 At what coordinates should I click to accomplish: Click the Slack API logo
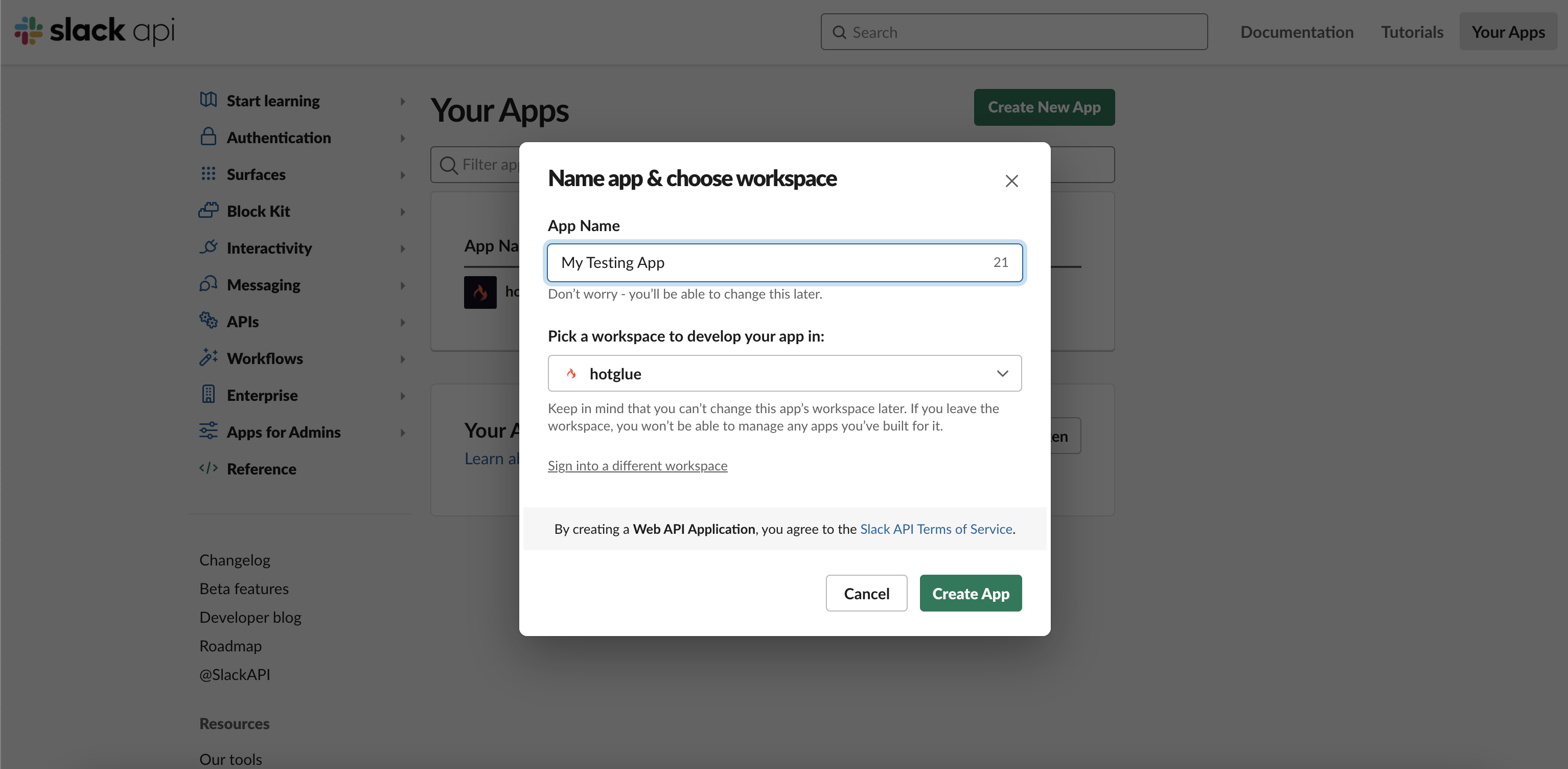(95, 31)
